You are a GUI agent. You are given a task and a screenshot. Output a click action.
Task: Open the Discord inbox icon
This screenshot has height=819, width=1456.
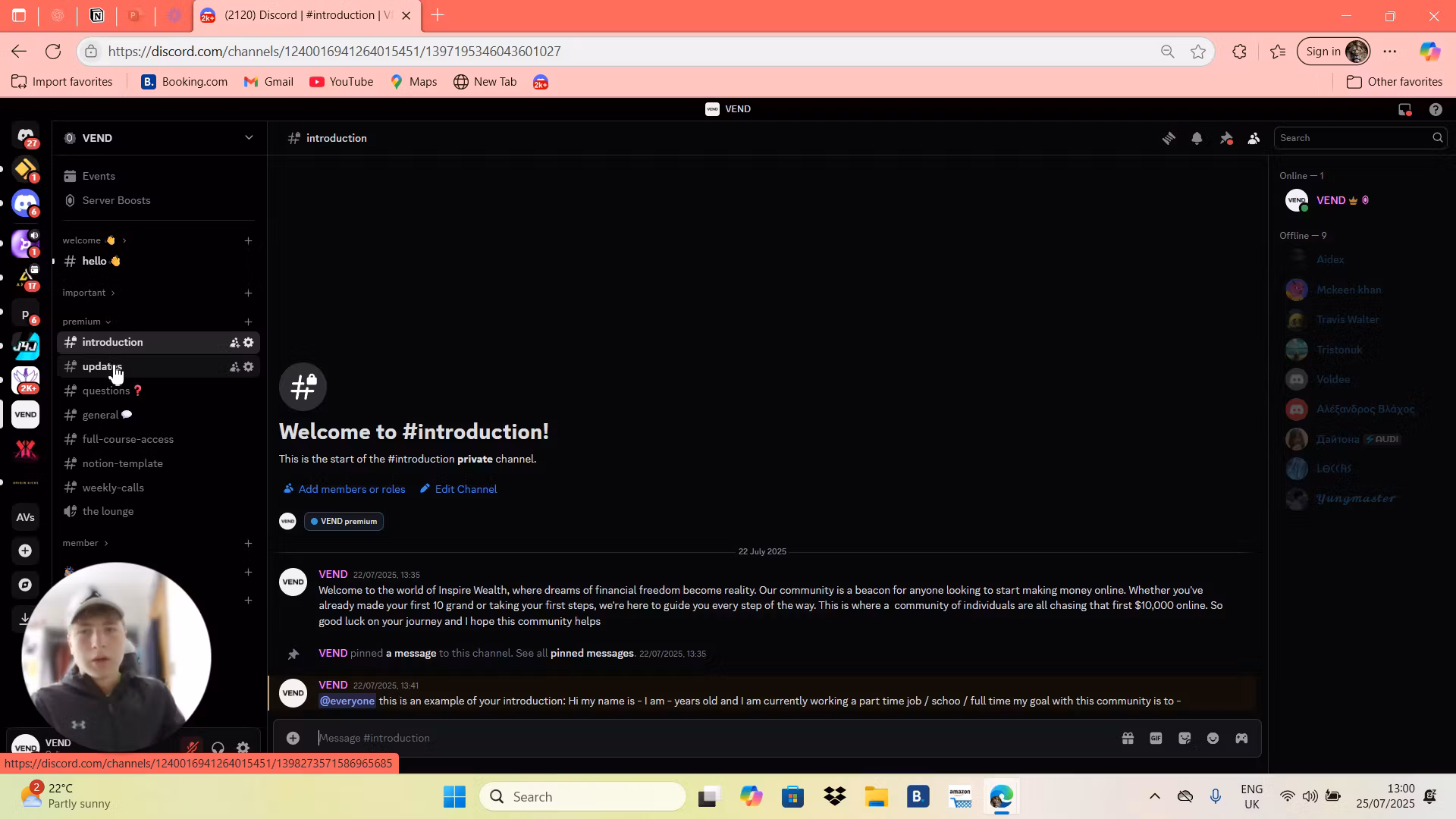(x=1405, y=109)
